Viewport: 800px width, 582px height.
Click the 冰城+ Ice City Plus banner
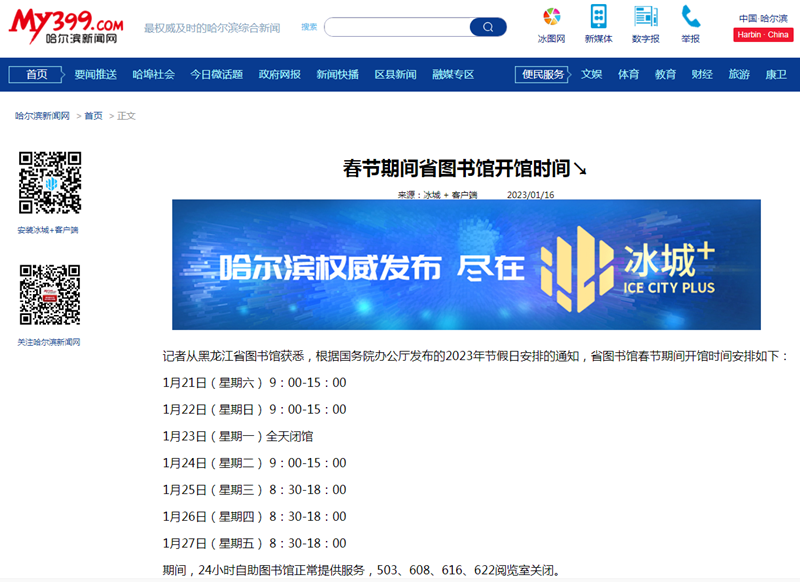coord(466,265)
